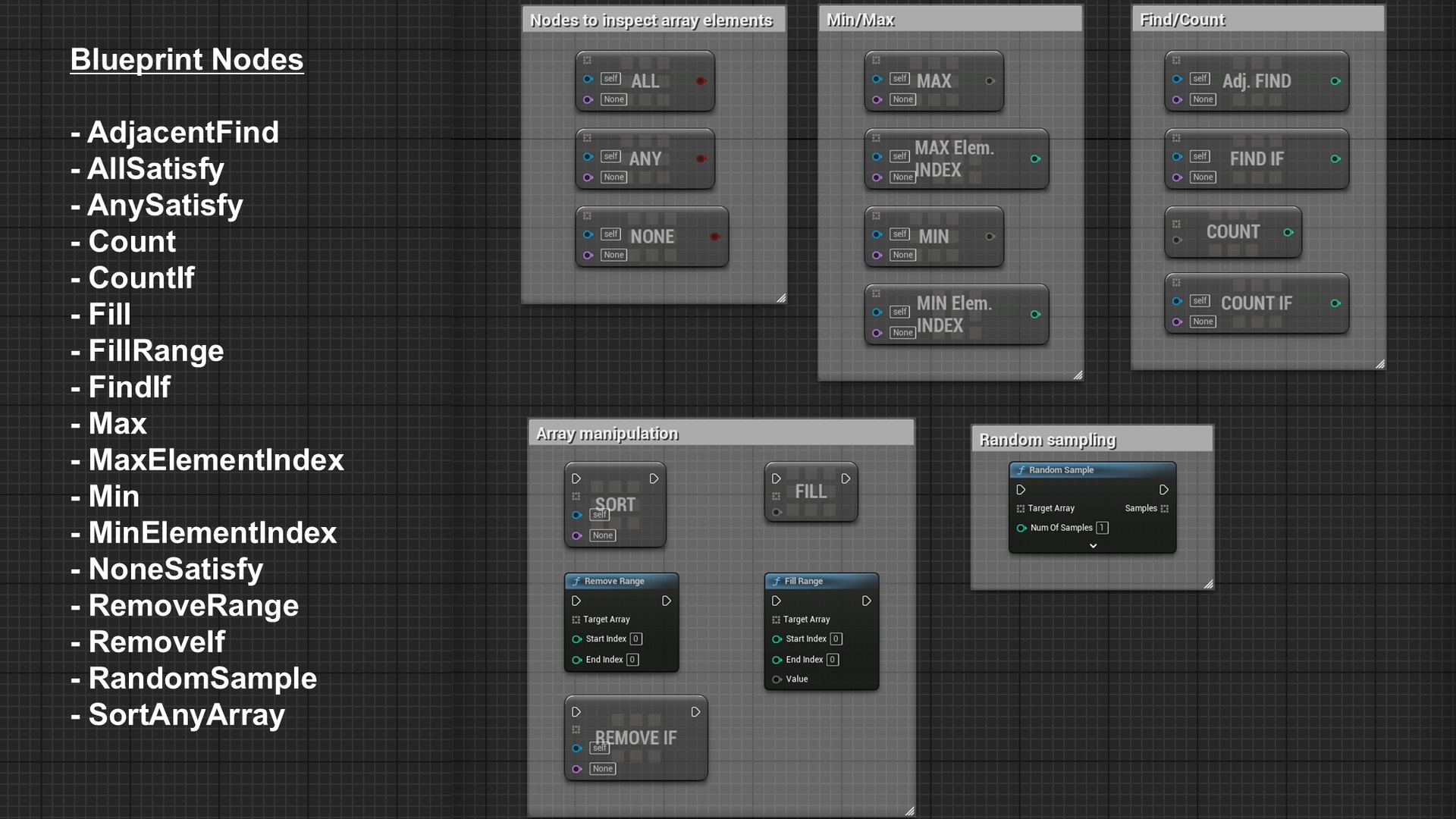This screenshot has width=1456, height=819.
Task: Click the Target Array pin on Random Sample
Action: point(1021,508)
